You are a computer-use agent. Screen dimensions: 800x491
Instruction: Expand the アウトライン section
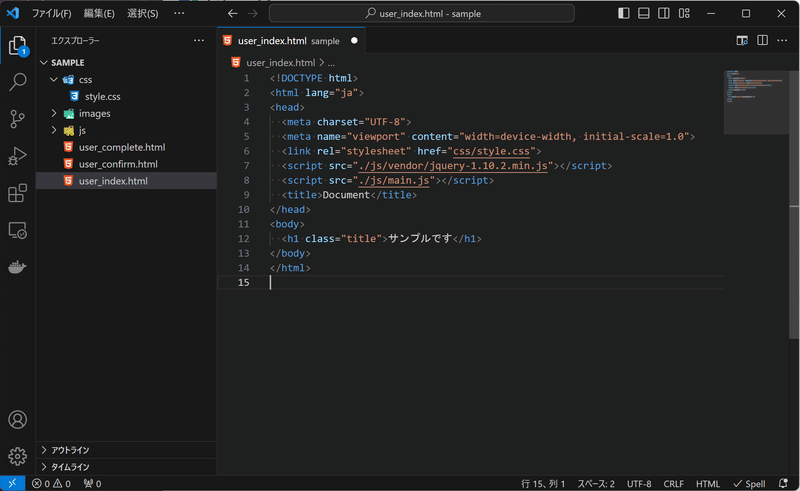click(x=70, y=450)
